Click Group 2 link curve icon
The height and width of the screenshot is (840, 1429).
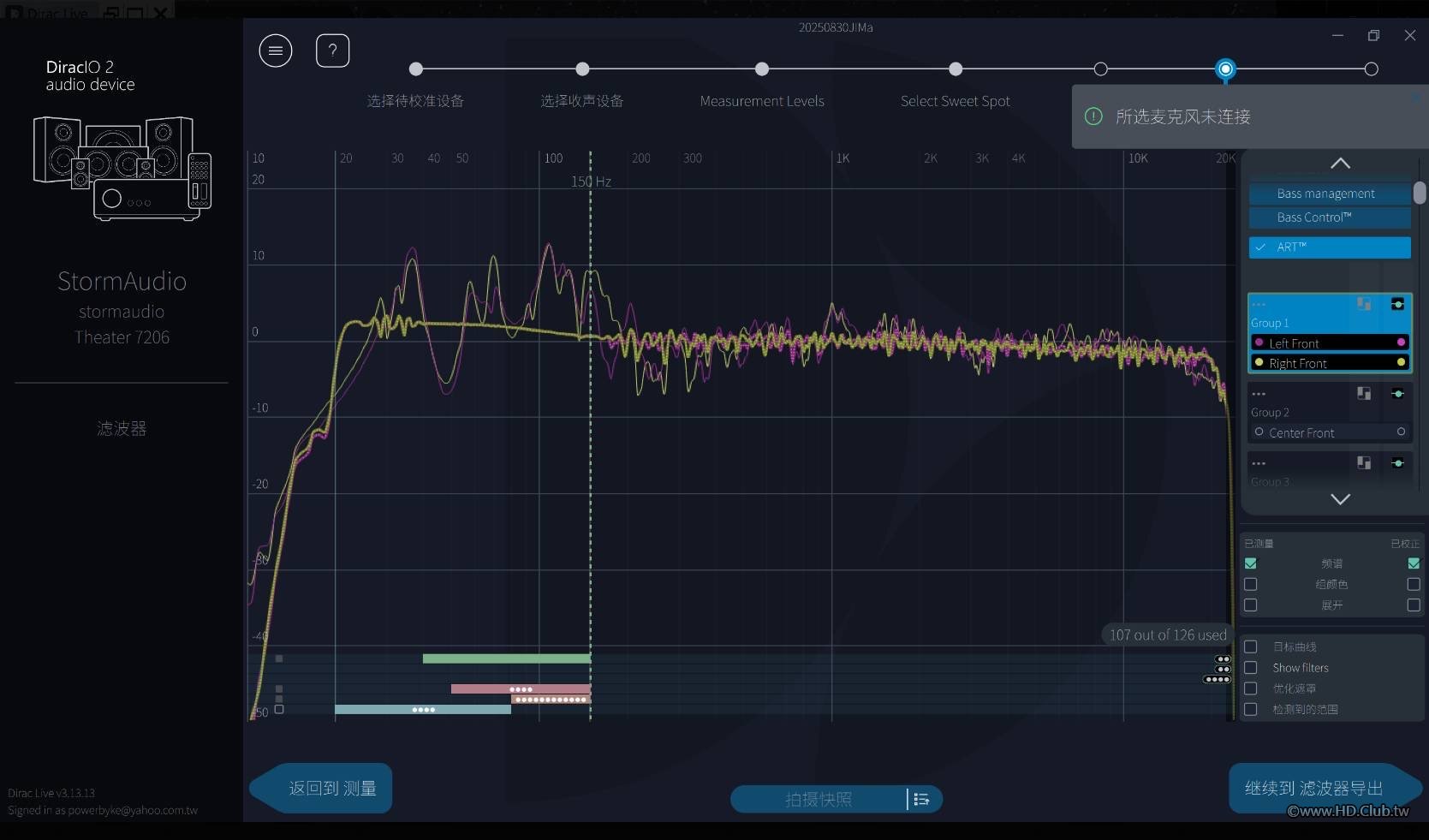[x=1397, y=394]
